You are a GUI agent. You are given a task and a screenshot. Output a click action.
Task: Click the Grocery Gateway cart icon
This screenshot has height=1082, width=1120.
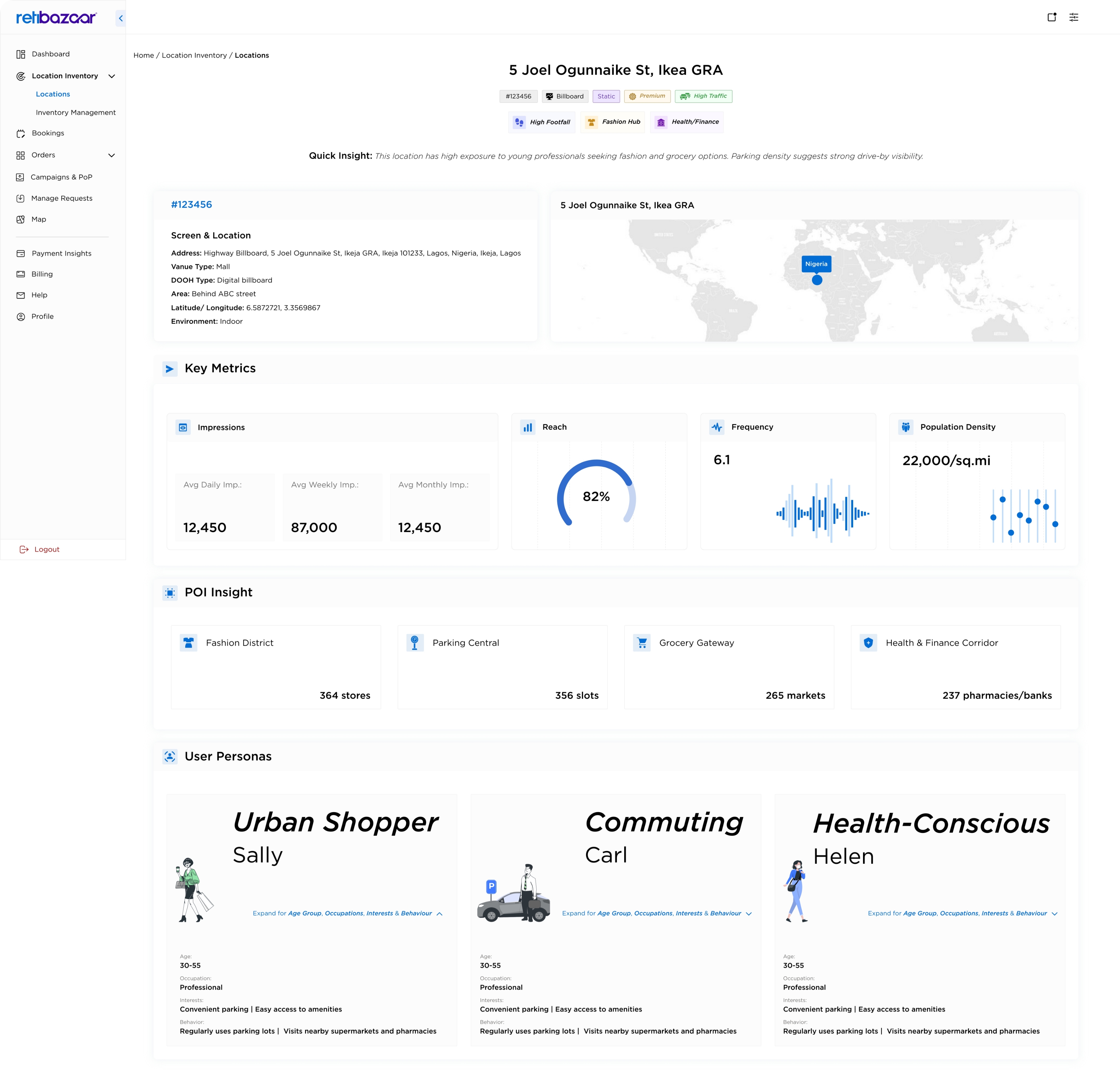pyautogui.click(x=642, y=643)
